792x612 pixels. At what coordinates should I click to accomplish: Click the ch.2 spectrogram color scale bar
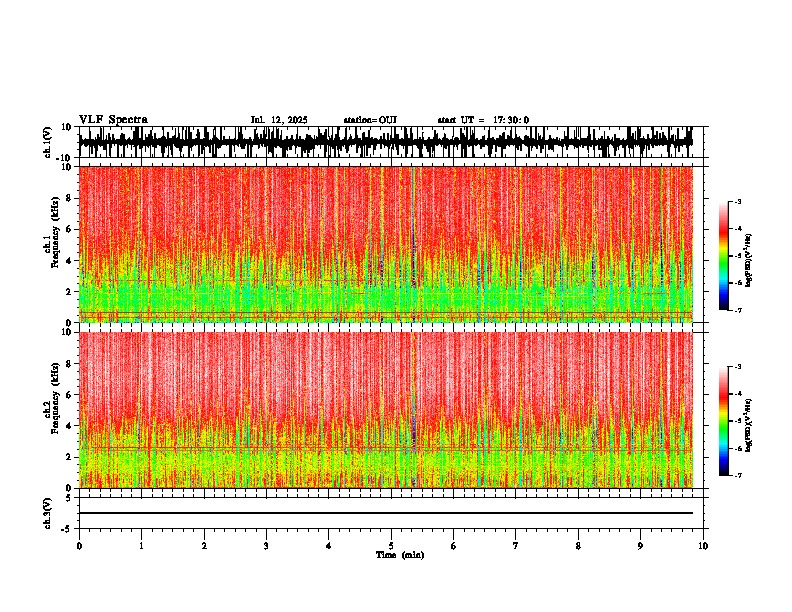(724, 421)
